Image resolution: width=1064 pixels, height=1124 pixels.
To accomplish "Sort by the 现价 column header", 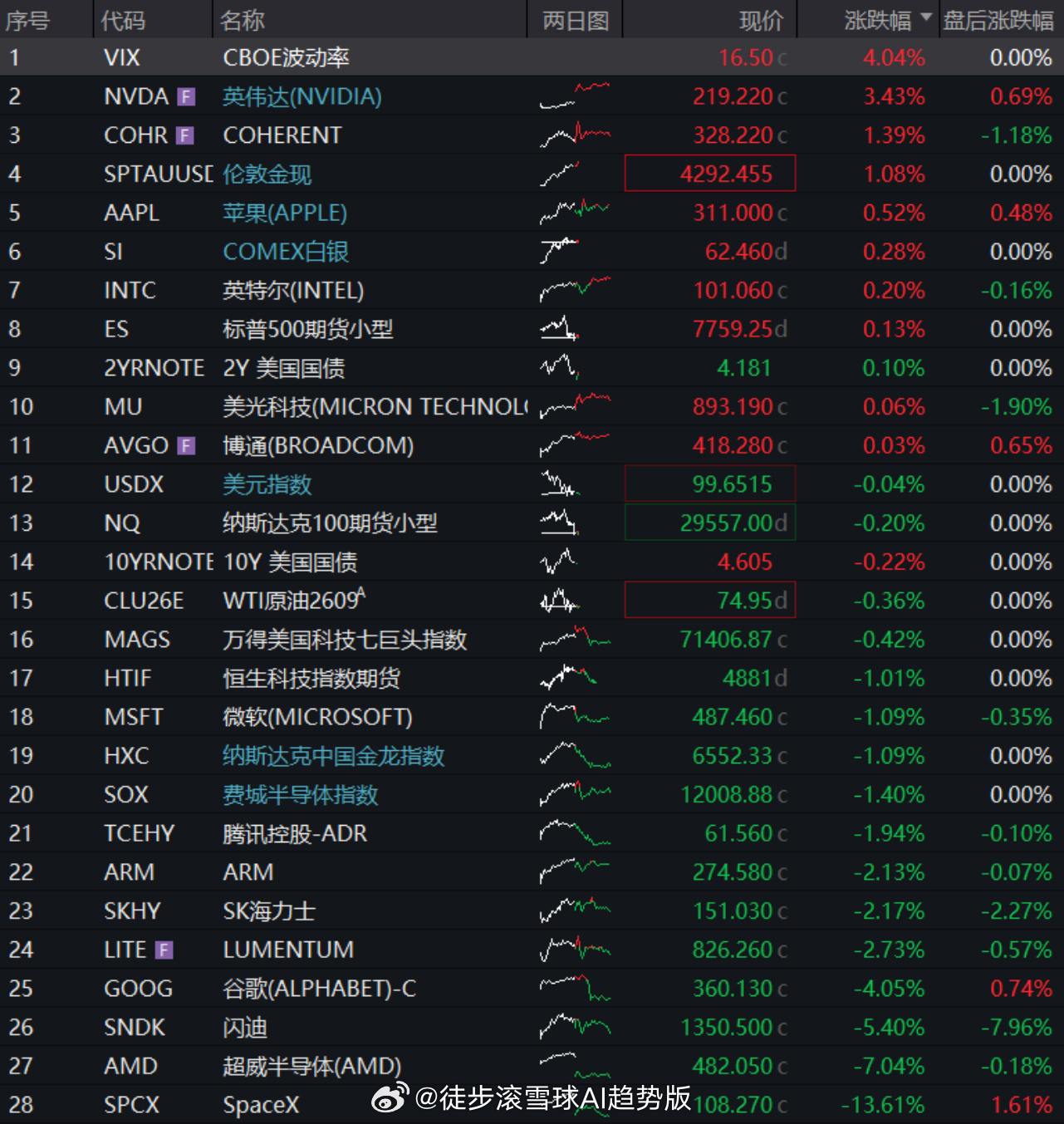I will [x=761, y=20].
